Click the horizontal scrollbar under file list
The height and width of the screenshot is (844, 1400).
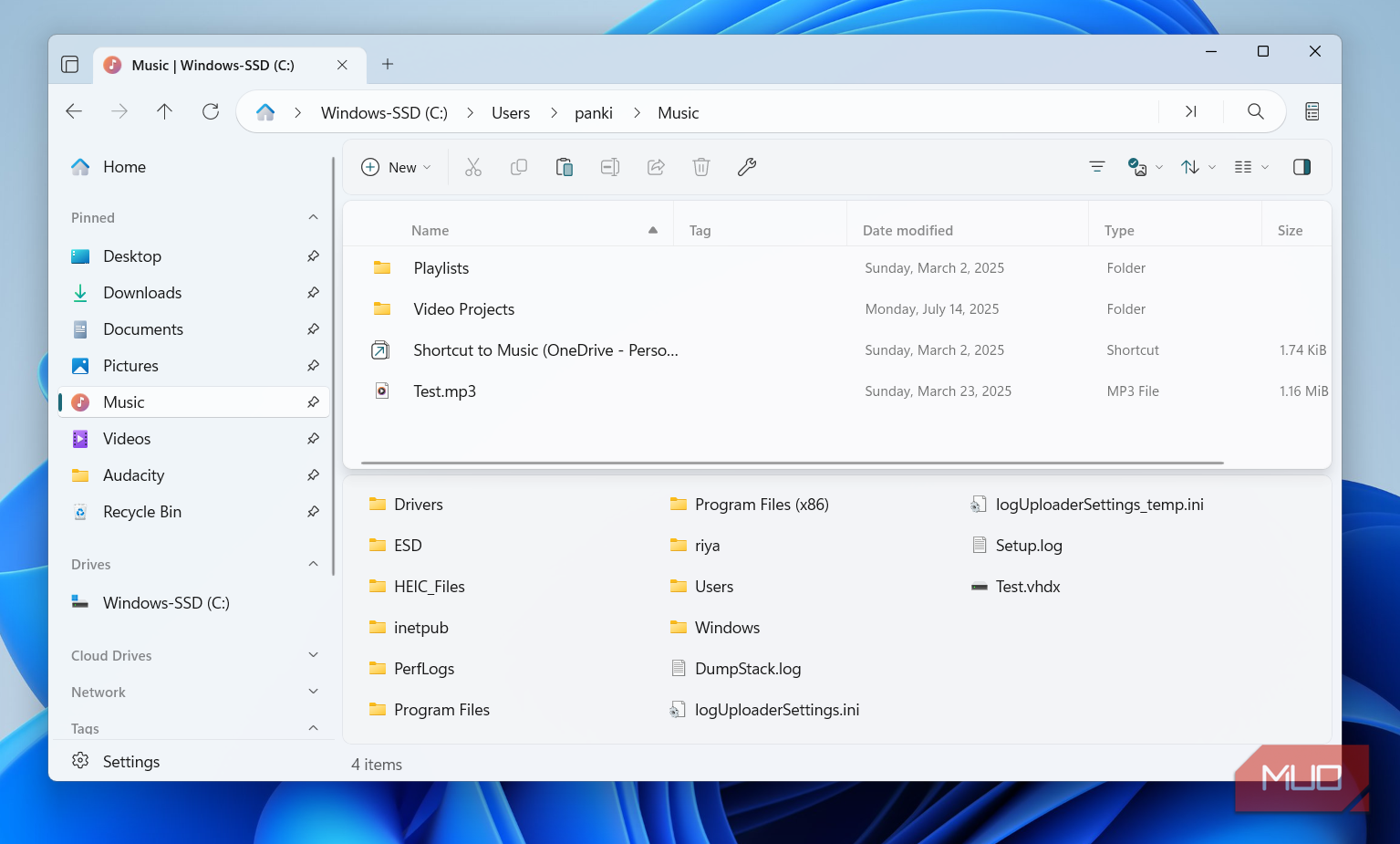792,463
